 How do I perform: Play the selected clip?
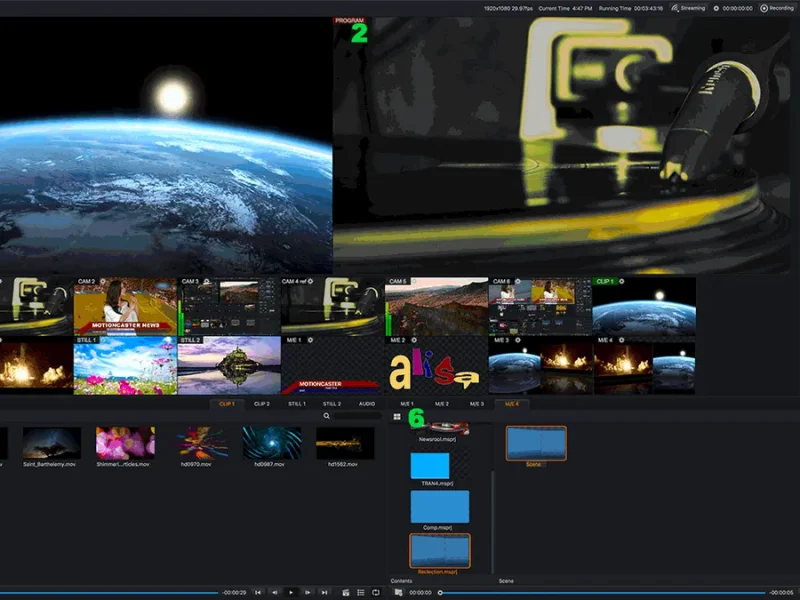291,592
